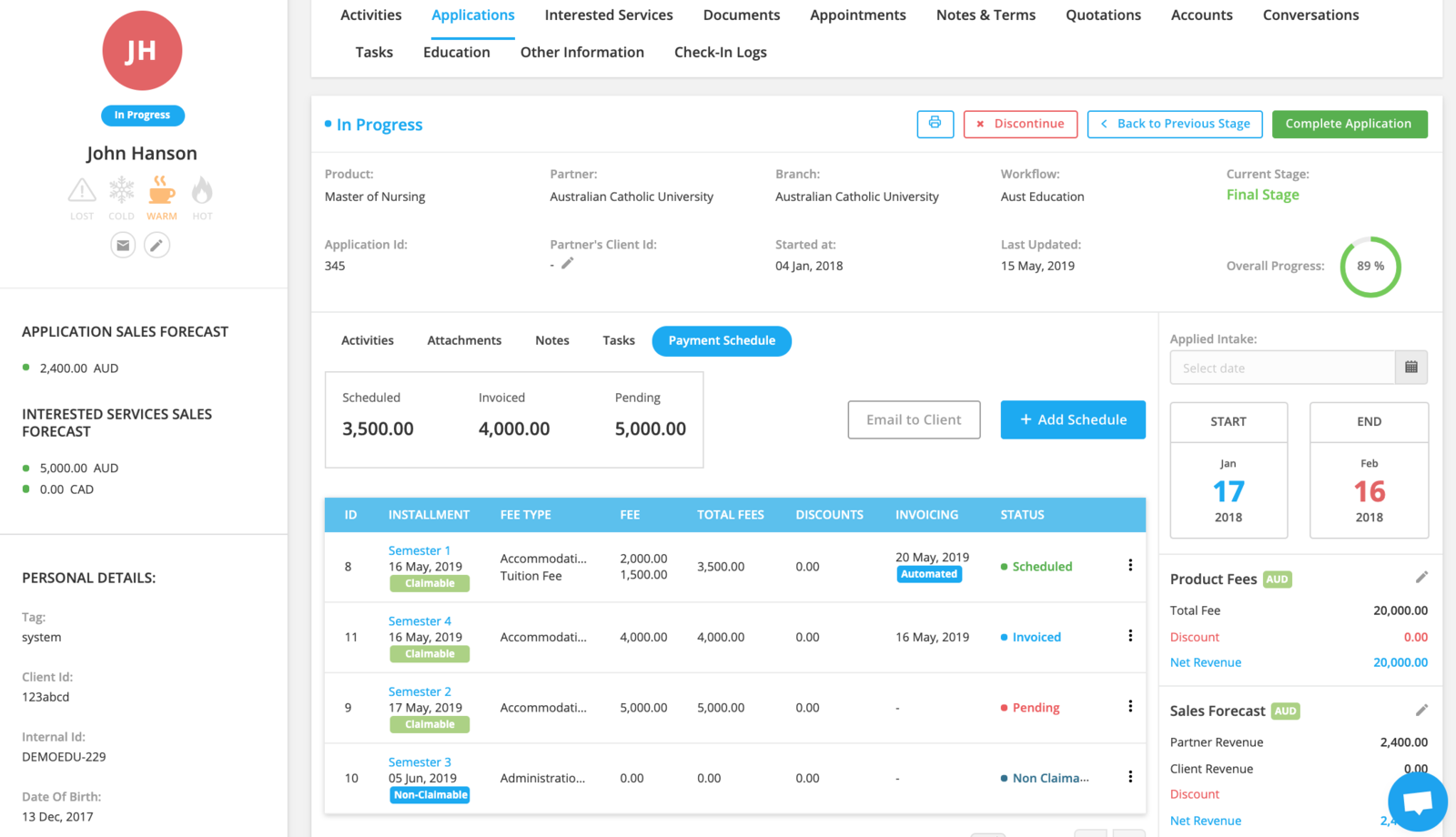1456x837 pixels.
Task: Mark the lead temperature as Hot
Action: point(201,192)
